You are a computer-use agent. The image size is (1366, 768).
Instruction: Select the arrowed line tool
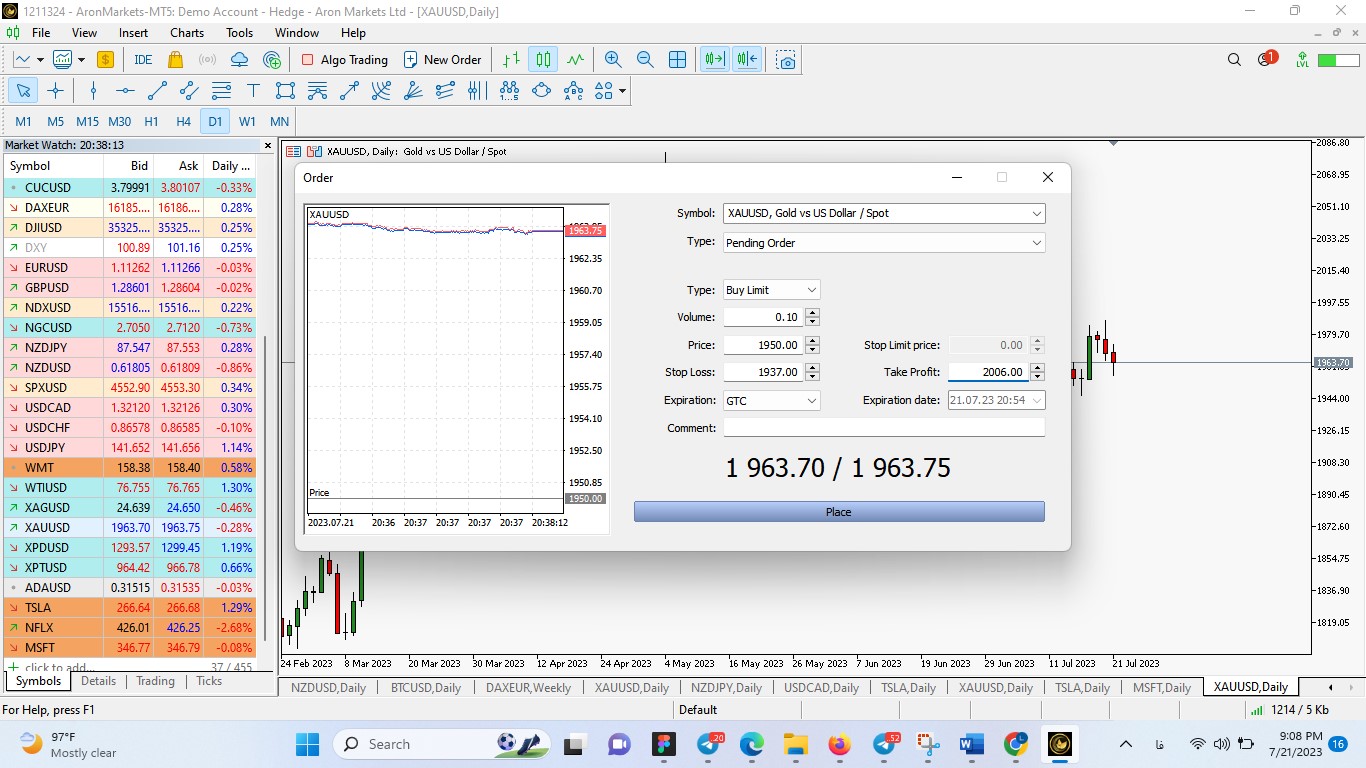[349, 91]
